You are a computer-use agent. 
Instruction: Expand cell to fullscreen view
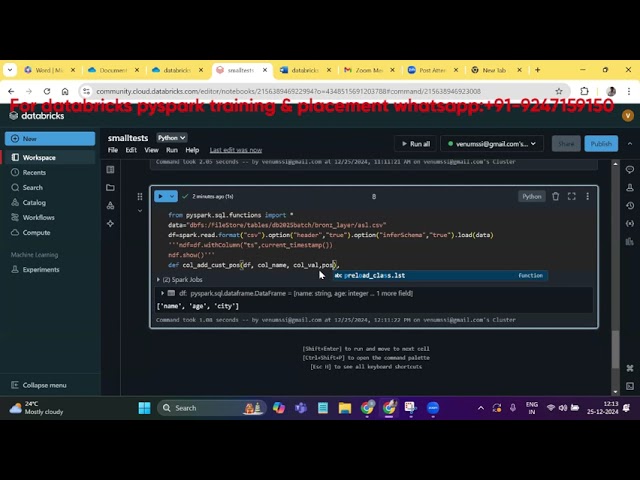tap(571, 196)
